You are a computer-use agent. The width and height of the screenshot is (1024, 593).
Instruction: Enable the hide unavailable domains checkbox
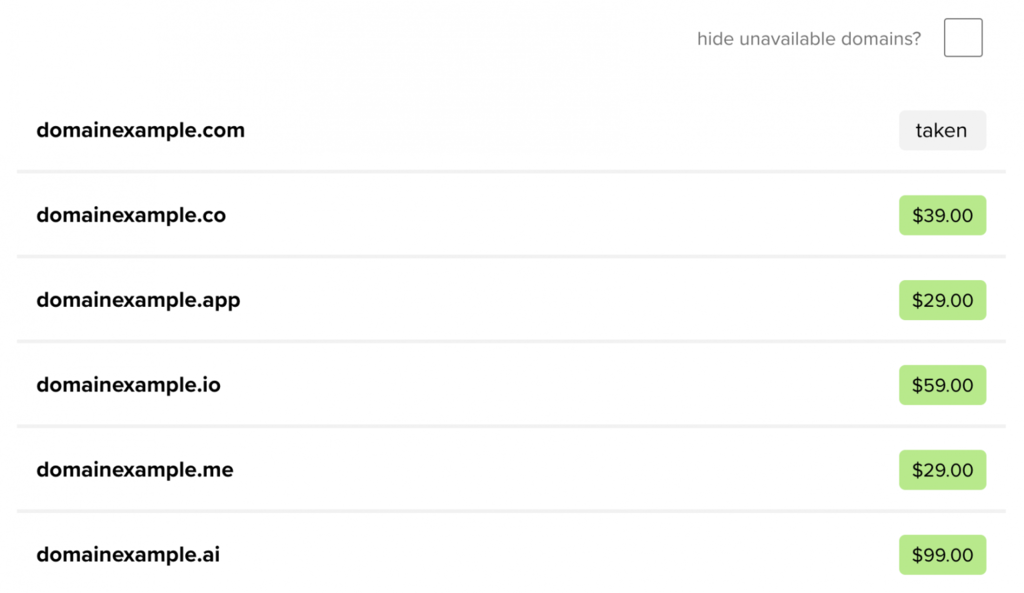(963, 38)
